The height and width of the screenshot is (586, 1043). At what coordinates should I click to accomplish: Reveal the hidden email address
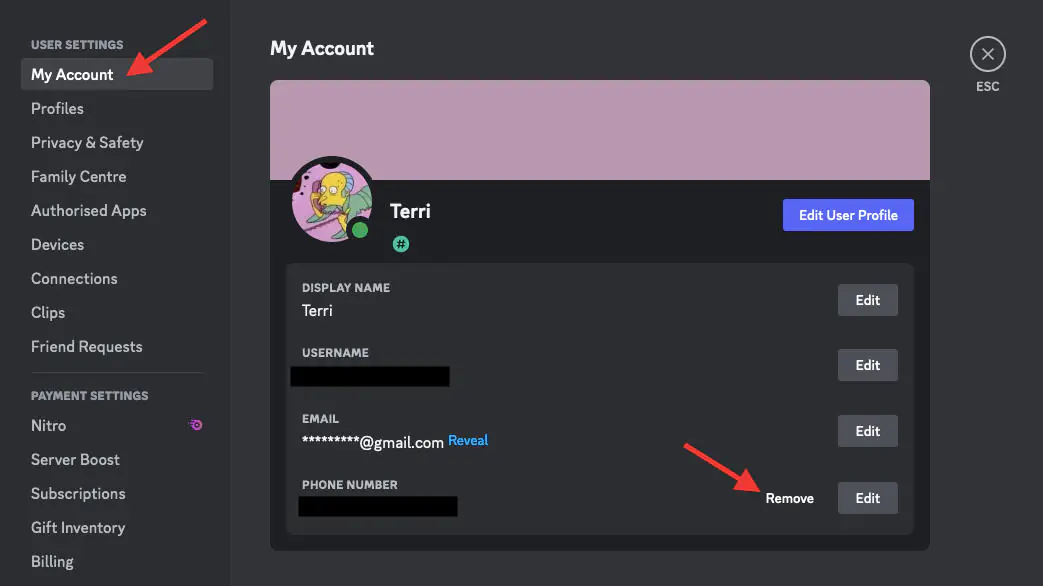[x=468, y=440]
